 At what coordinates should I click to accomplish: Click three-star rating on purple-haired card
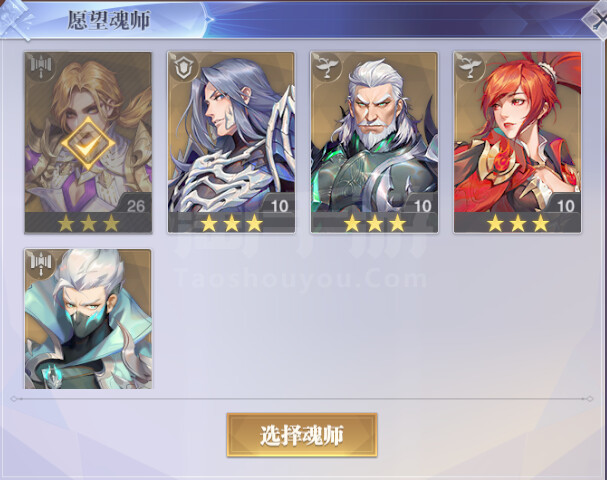coord(231,223)
